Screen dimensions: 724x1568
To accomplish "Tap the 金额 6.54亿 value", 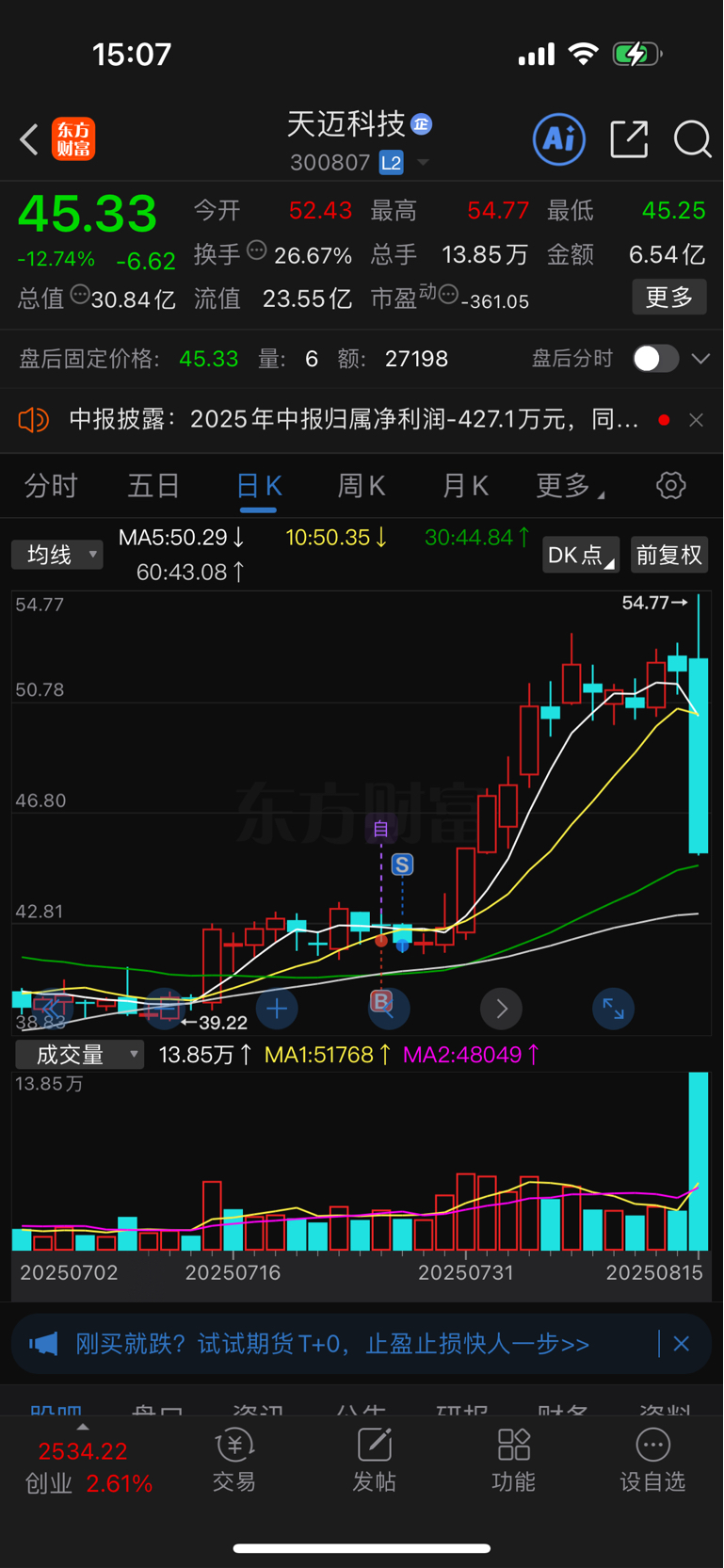I will click(x=668, y=254).
